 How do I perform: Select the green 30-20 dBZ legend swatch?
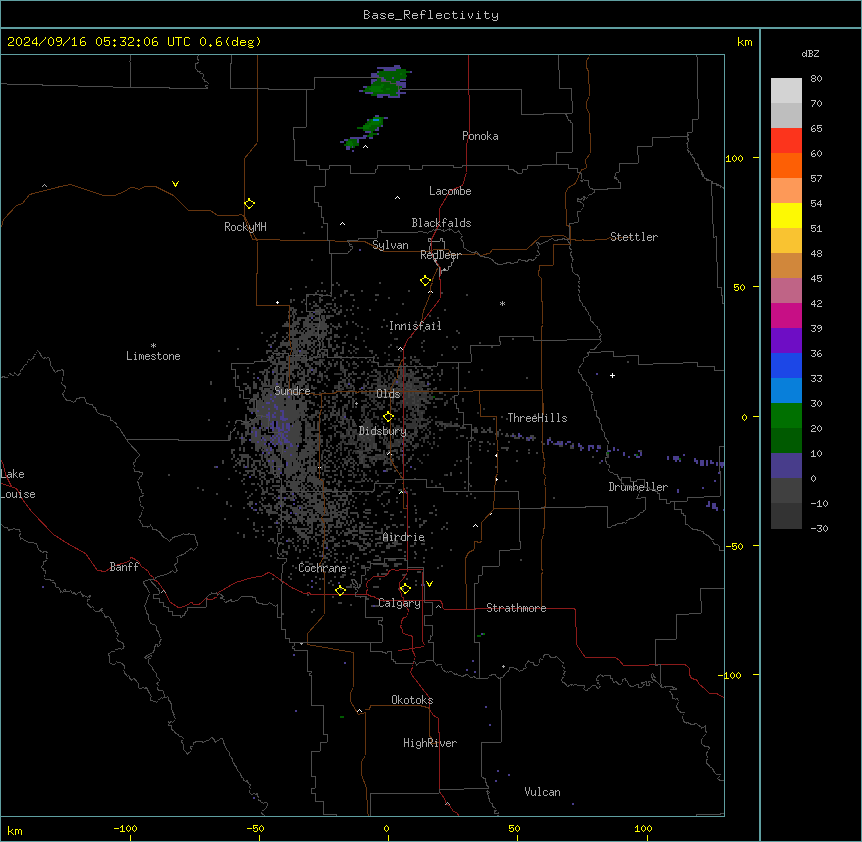(x=786, y=416)
